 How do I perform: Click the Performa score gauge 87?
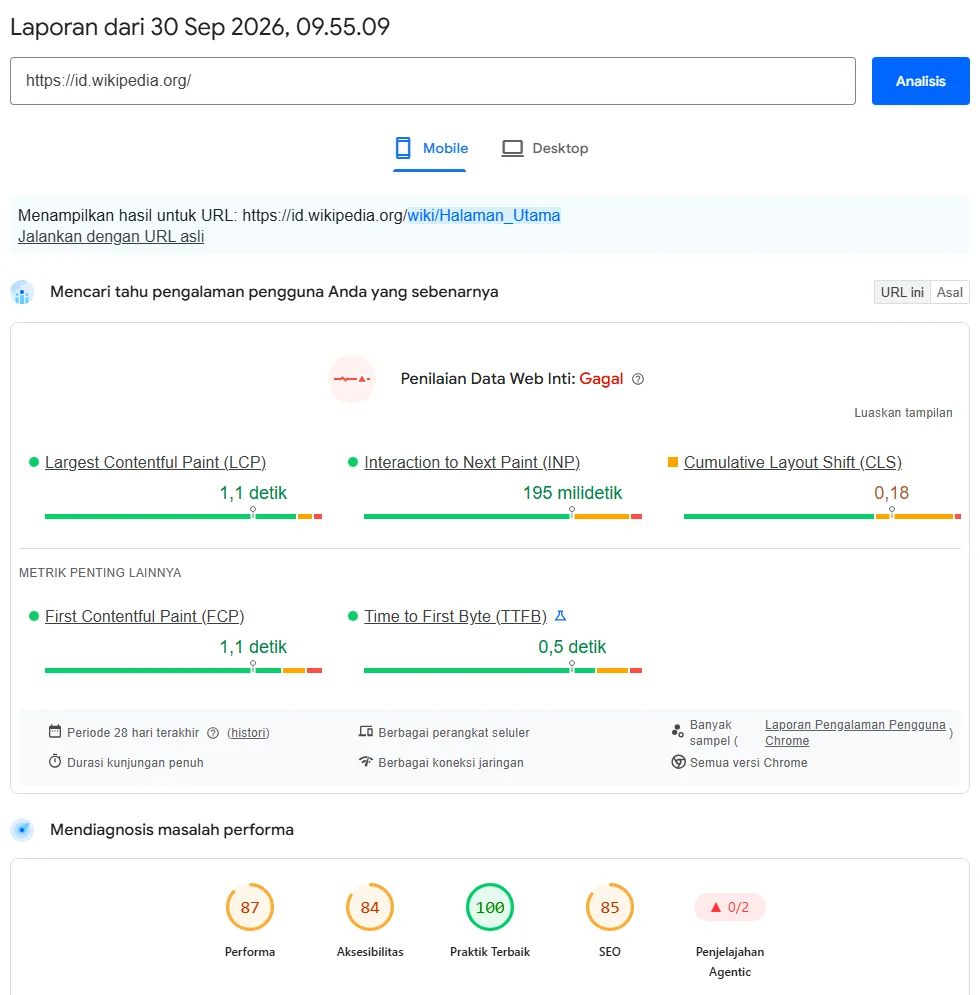pos(250,907)
